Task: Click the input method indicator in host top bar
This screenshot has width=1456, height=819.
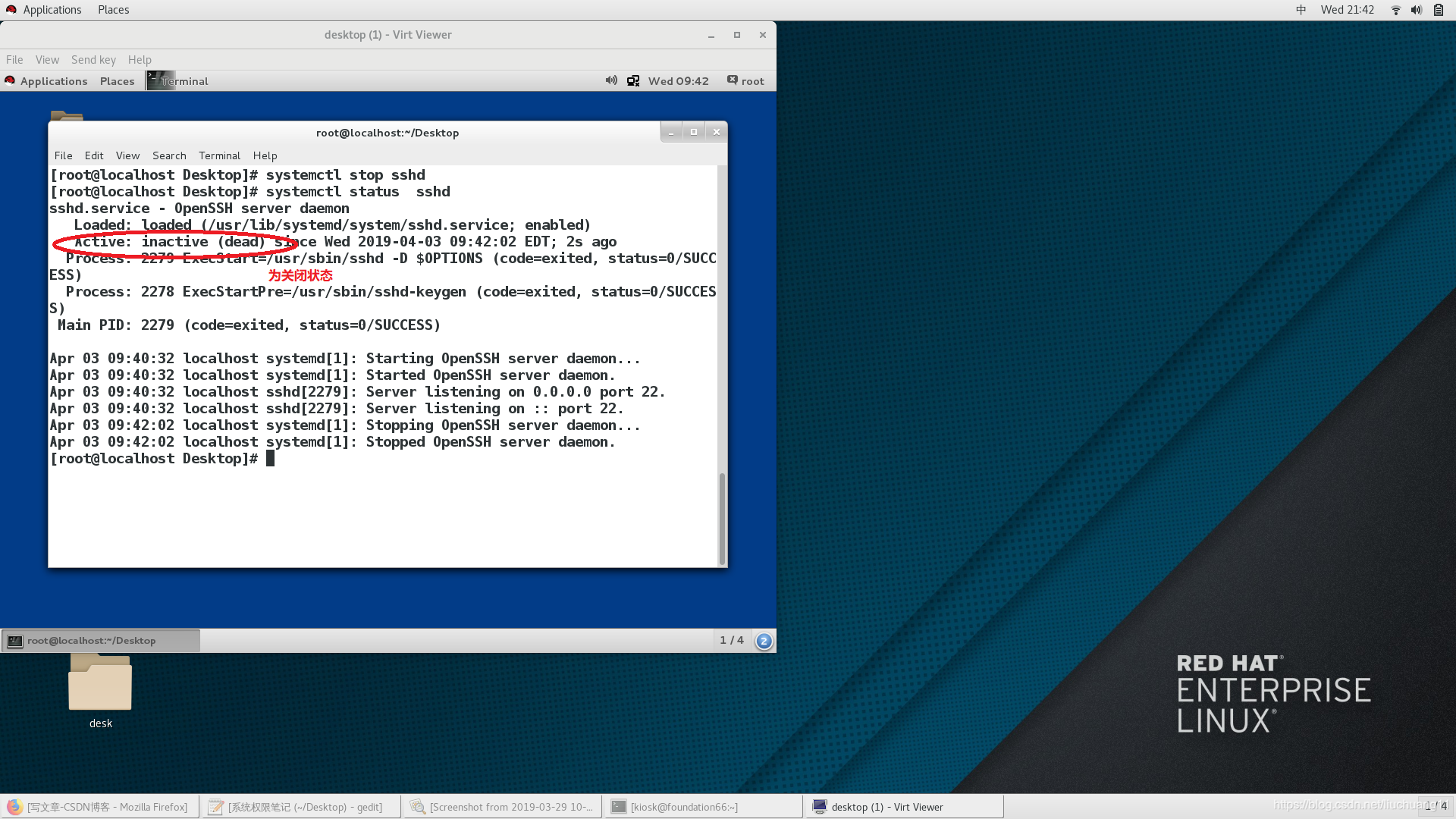Action: [x=1301, y=10]
